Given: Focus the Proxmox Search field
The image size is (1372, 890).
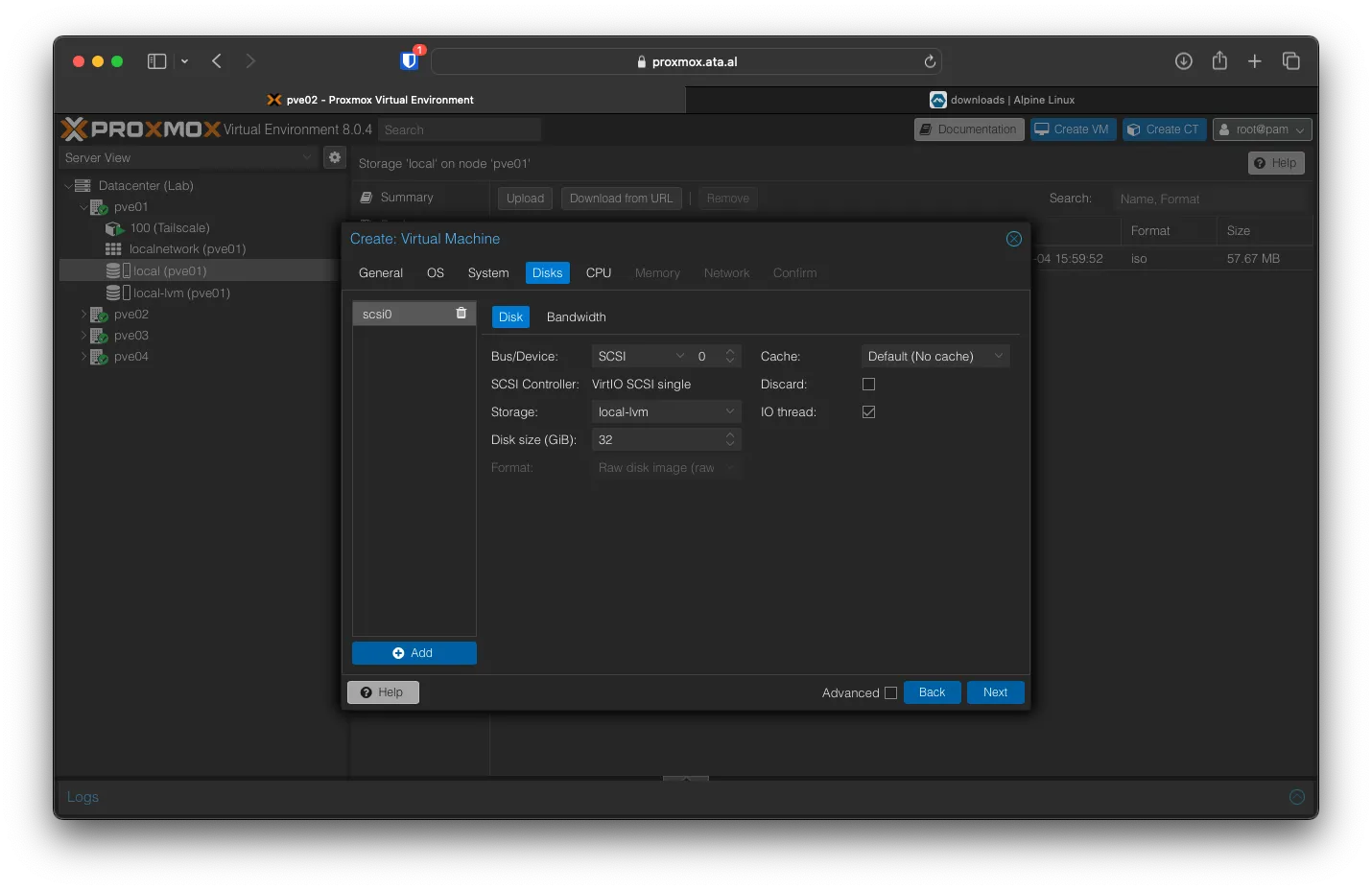Looking at the screenshot, I should (459, 129).
